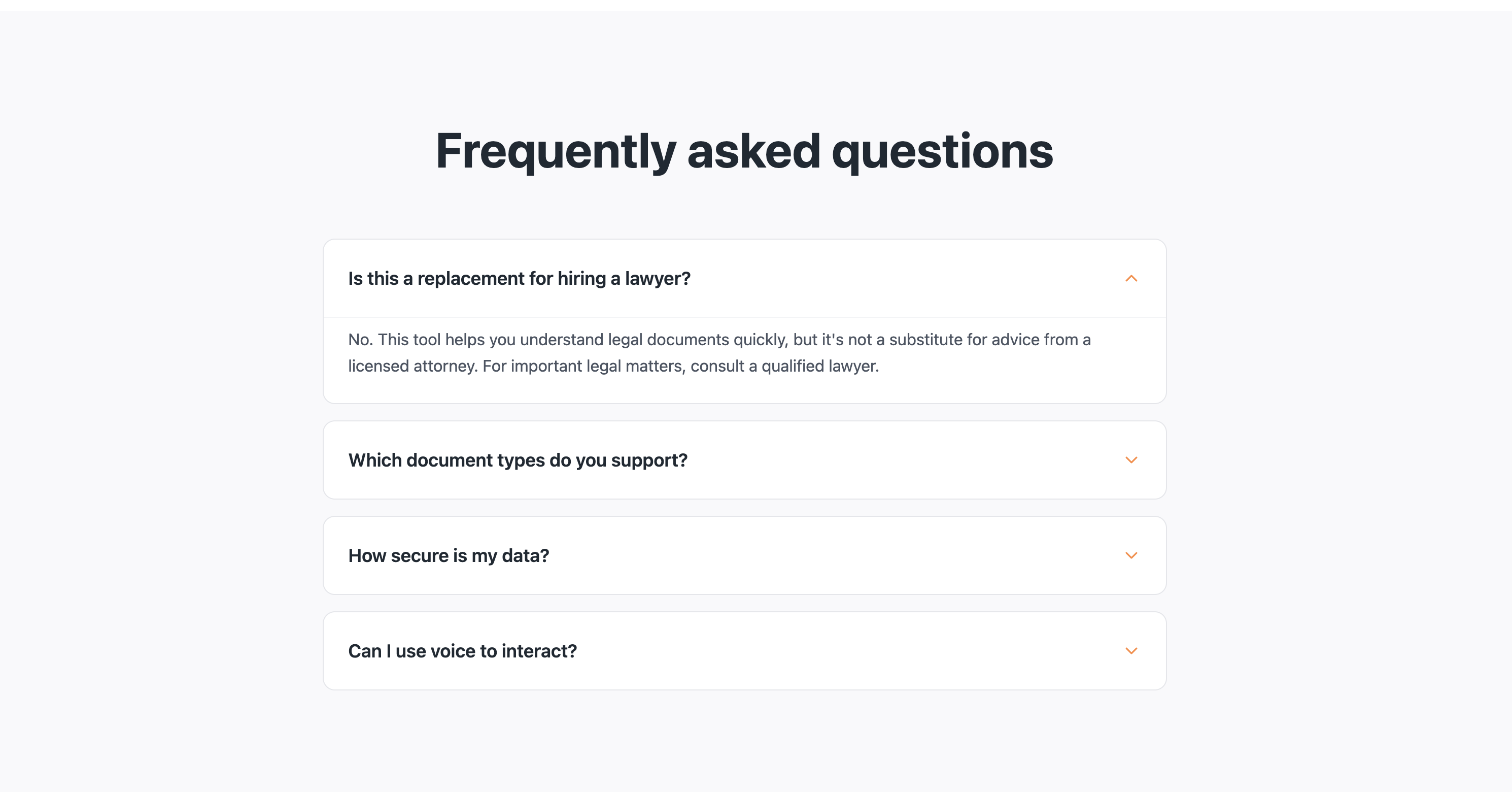Expand 'Which document types do you support?'
Screen dimensions: 1512x792
tap(517, 460)
